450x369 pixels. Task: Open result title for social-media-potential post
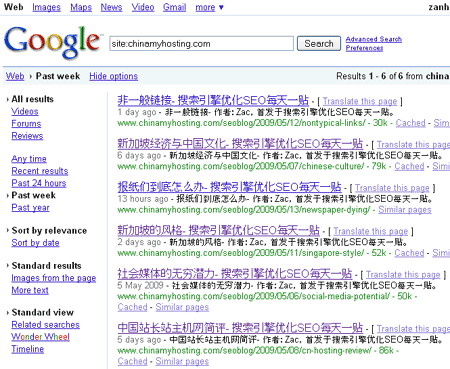[235, 273]
